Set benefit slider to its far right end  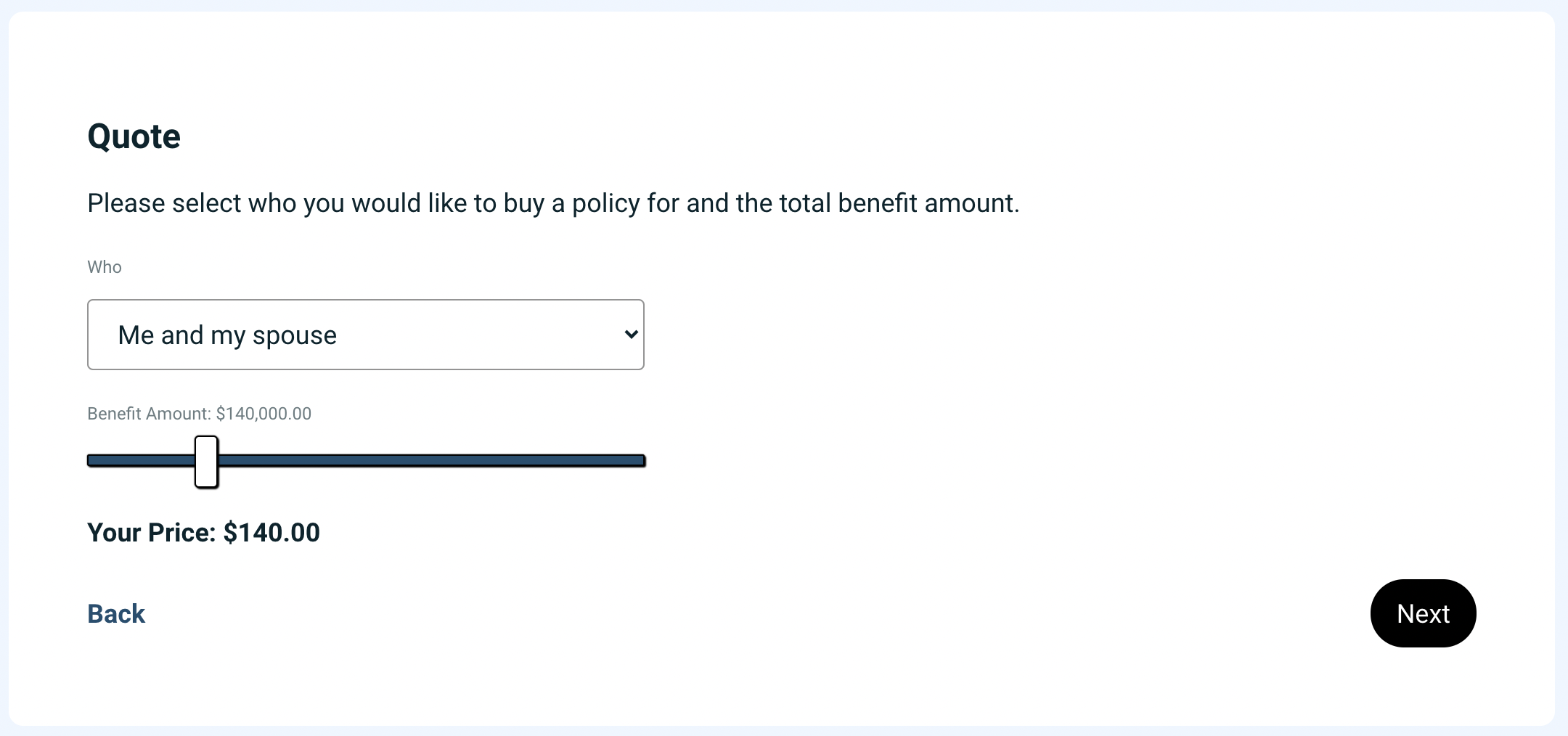(642, 461)
